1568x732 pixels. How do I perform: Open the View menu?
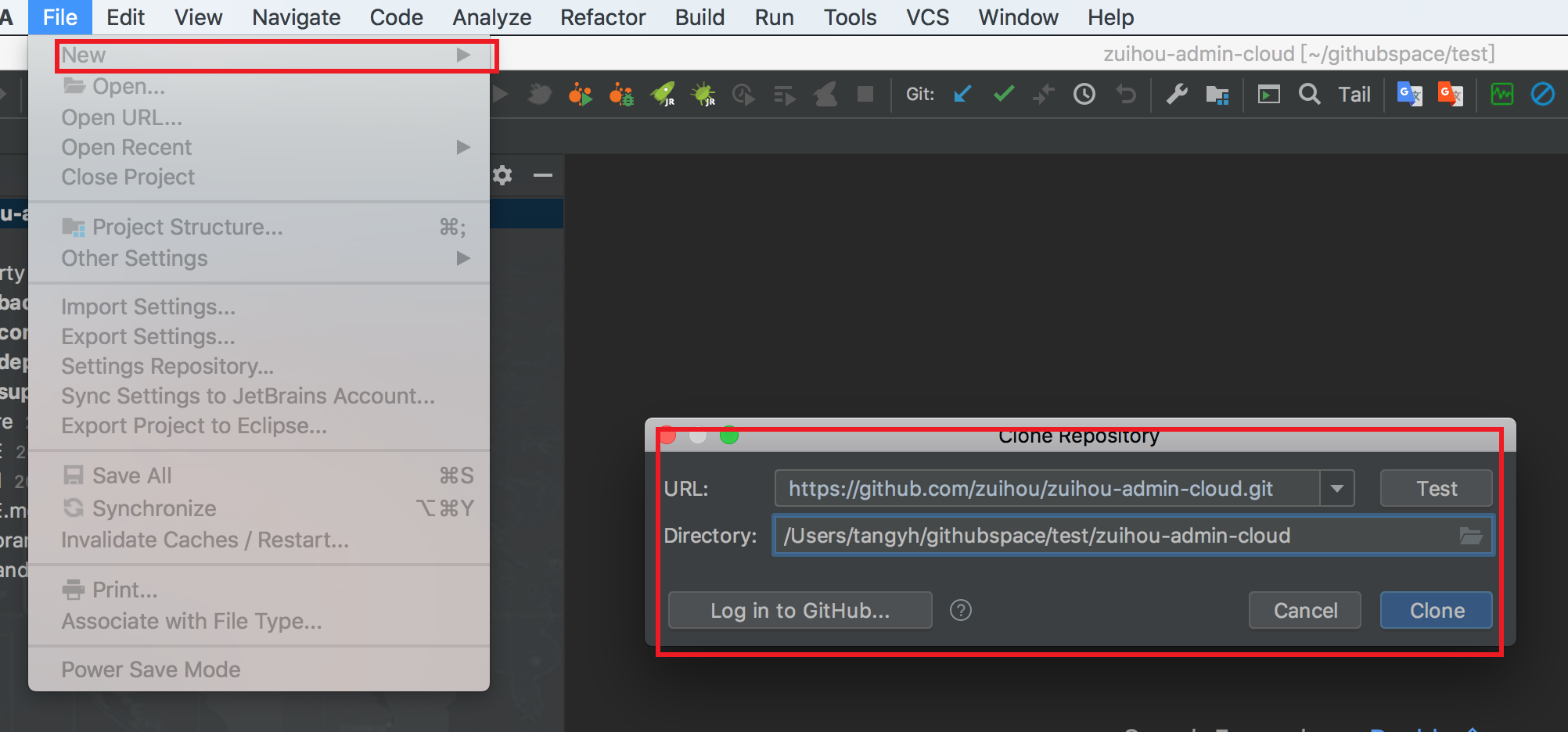pyautogui.click(x=198, y=17)
